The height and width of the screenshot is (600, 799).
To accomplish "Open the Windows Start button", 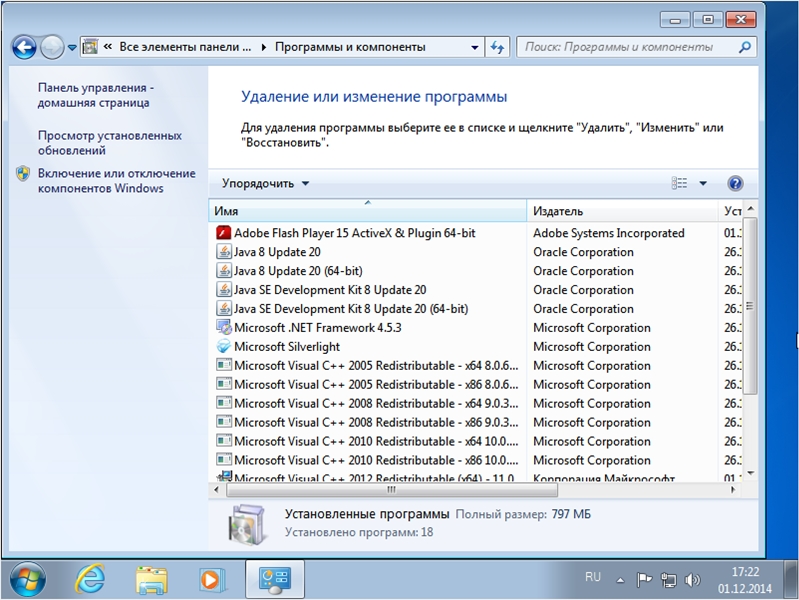I will pyautogui.click(x=26, y=580).
